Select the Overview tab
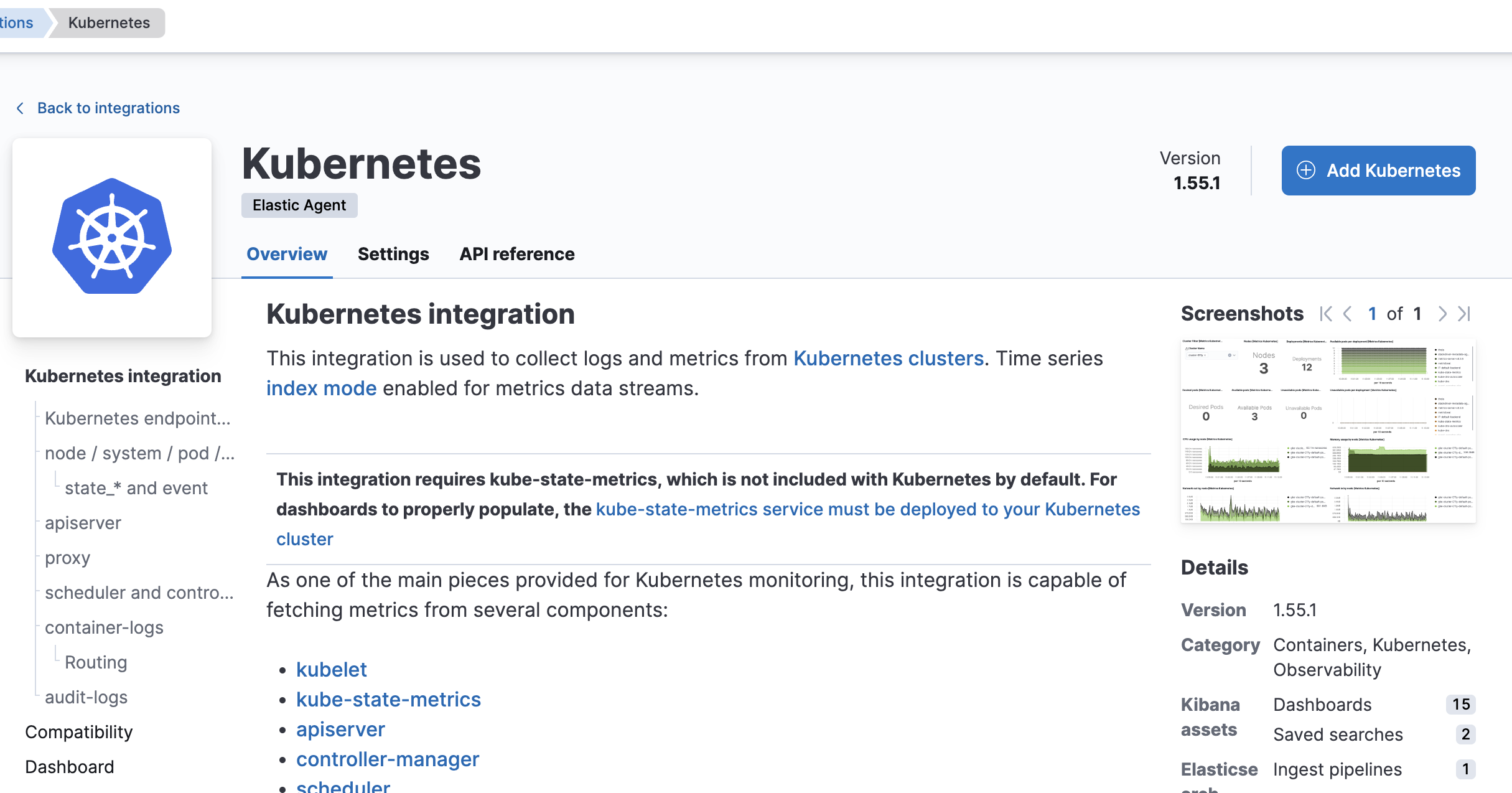1512x793 pixels. point(287,254)
